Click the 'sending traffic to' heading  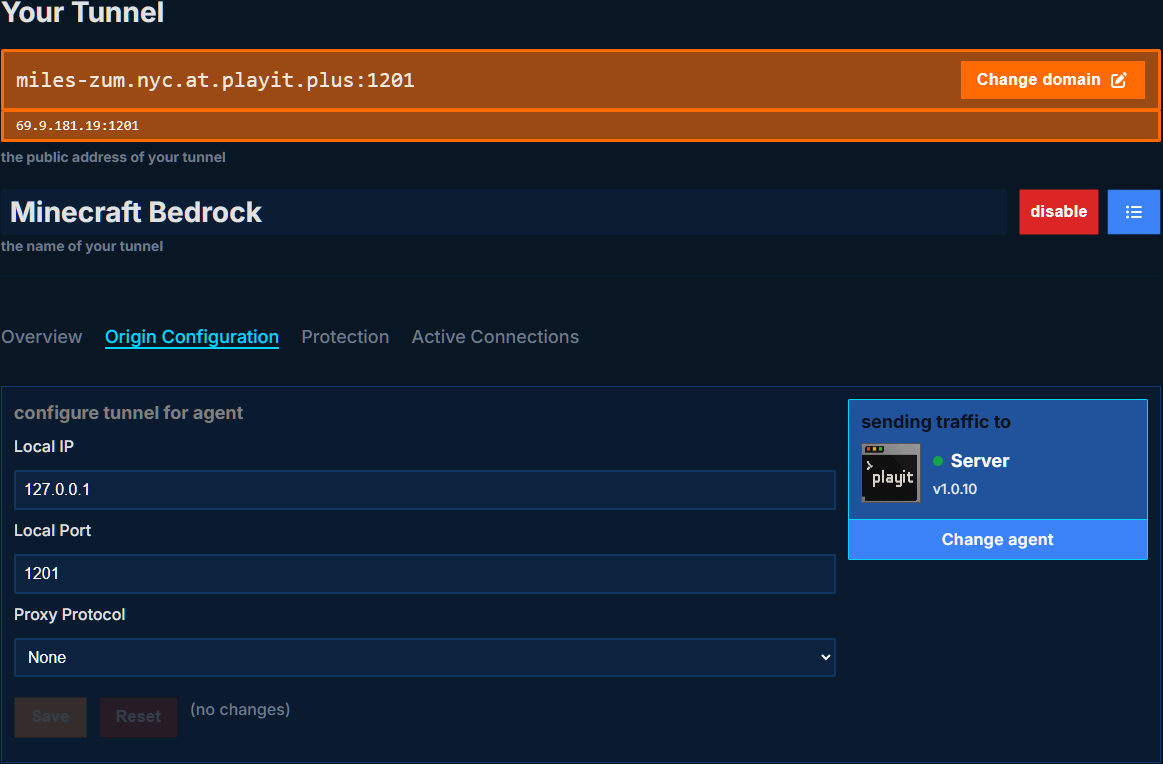pos(935,422)
